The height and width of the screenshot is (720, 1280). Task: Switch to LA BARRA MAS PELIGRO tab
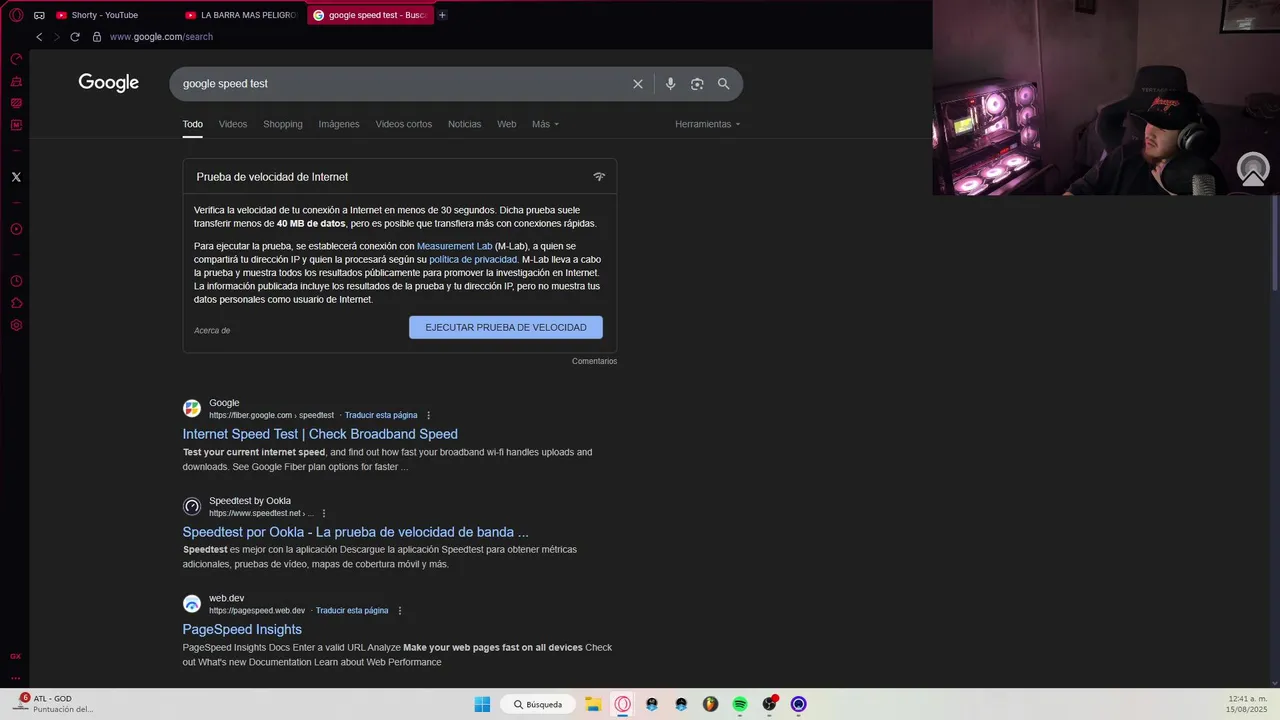241,15
